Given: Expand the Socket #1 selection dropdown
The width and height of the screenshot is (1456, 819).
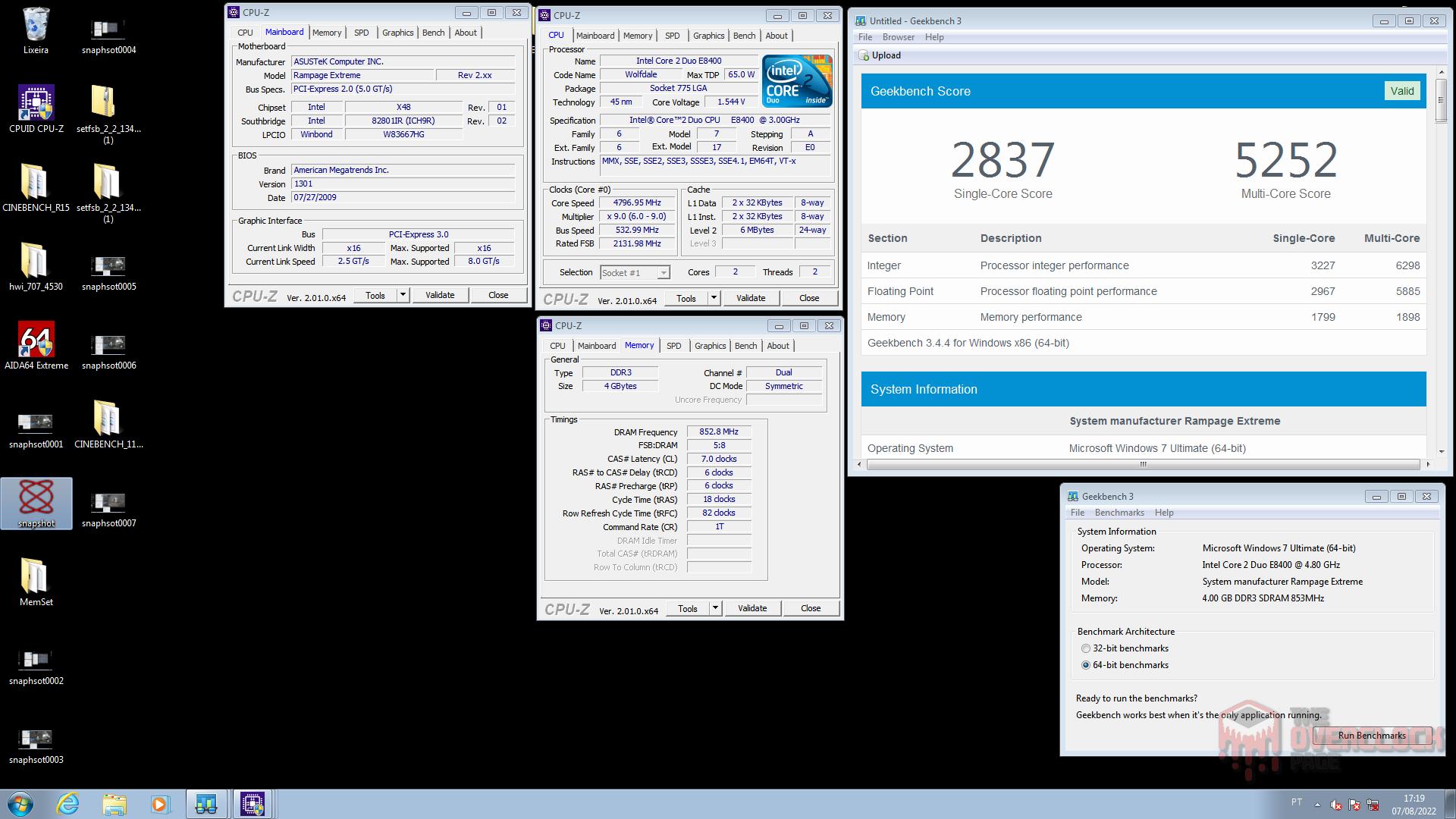Looking at the screenshot, I should coord(664,272).
